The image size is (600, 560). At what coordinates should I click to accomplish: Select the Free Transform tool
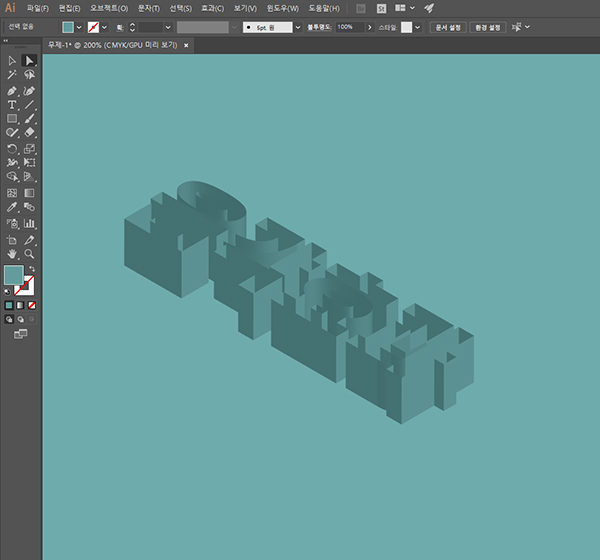[29, 162]
